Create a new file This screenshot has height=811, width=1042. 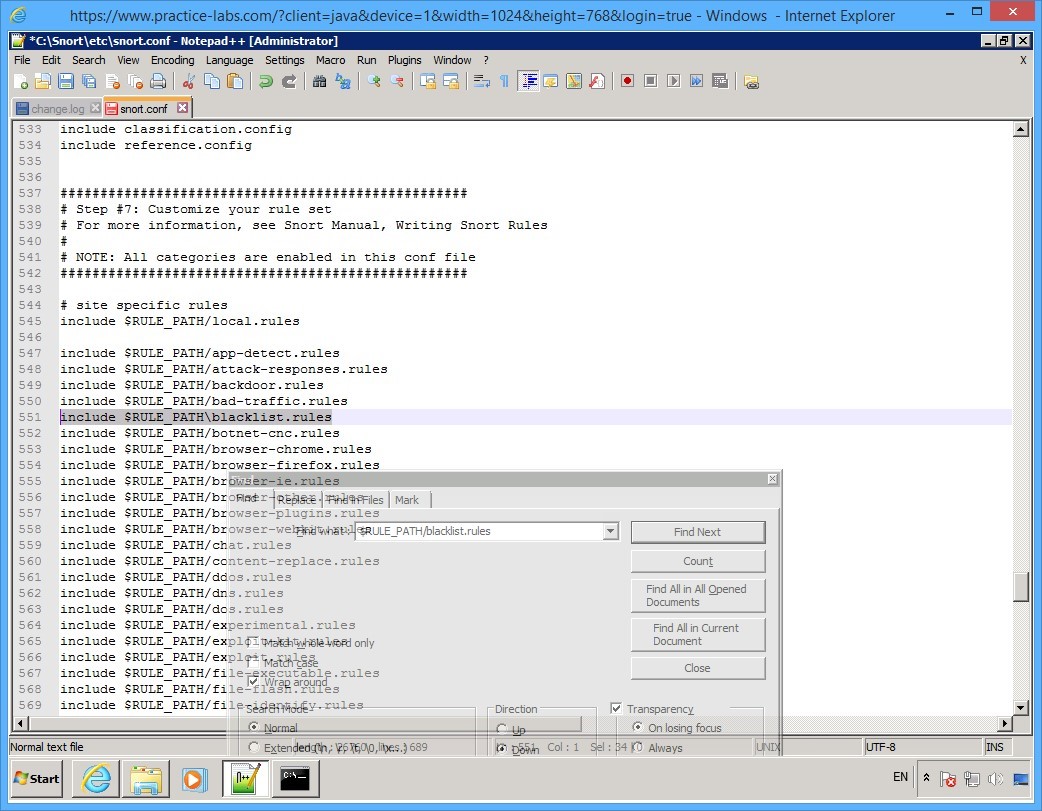click(x=20, y=82)
